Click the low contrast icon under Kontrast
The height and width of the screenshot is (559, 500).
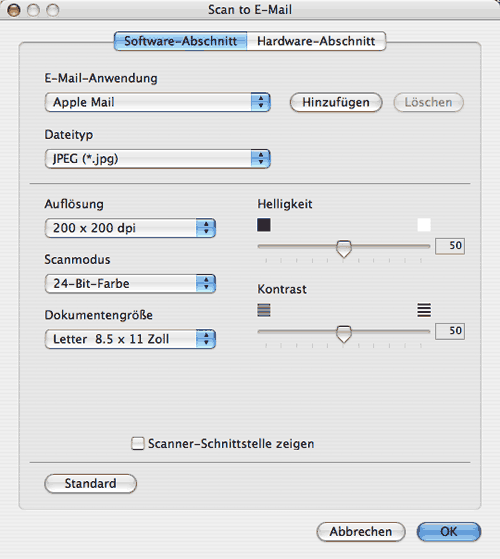(x=264, y=310)
